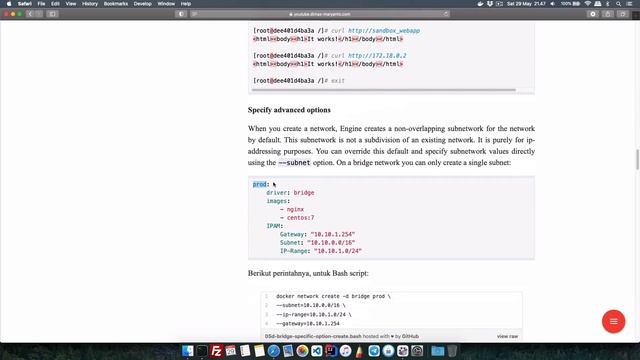Viewport: 640px width, 360px height.
Task: Open the Wi-Fi status menu
Action: [x=588, y=4]
